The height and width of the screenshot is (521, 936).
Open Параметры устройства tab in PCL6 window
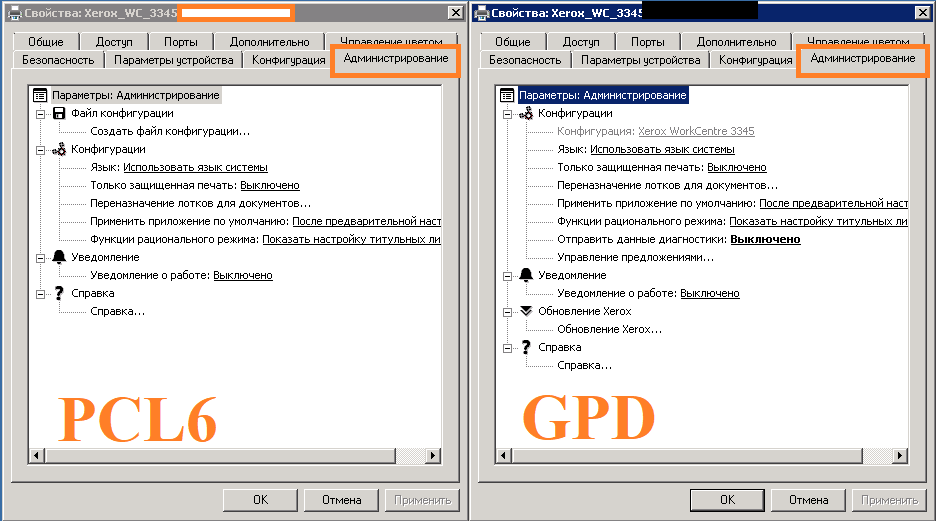click(x=174, y=60)
